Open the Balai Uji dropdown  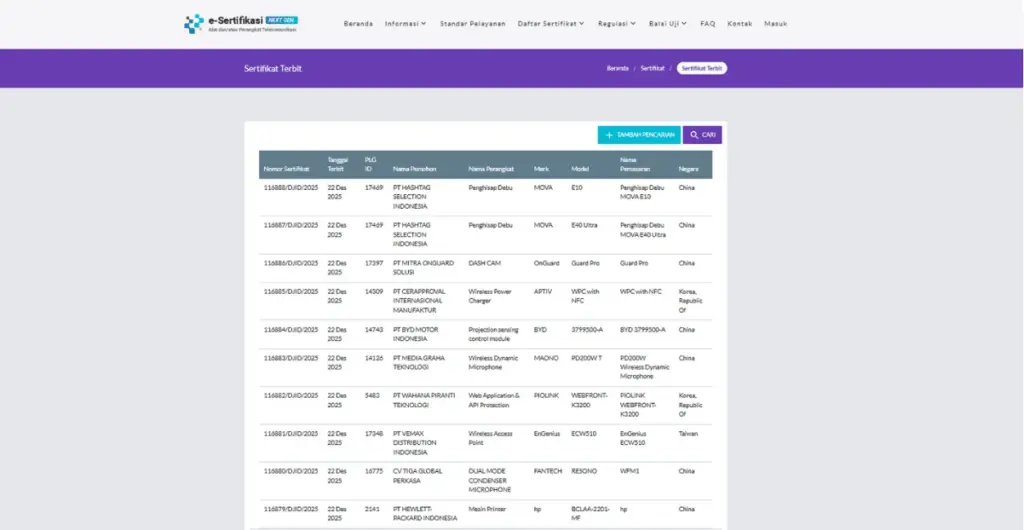667,23
